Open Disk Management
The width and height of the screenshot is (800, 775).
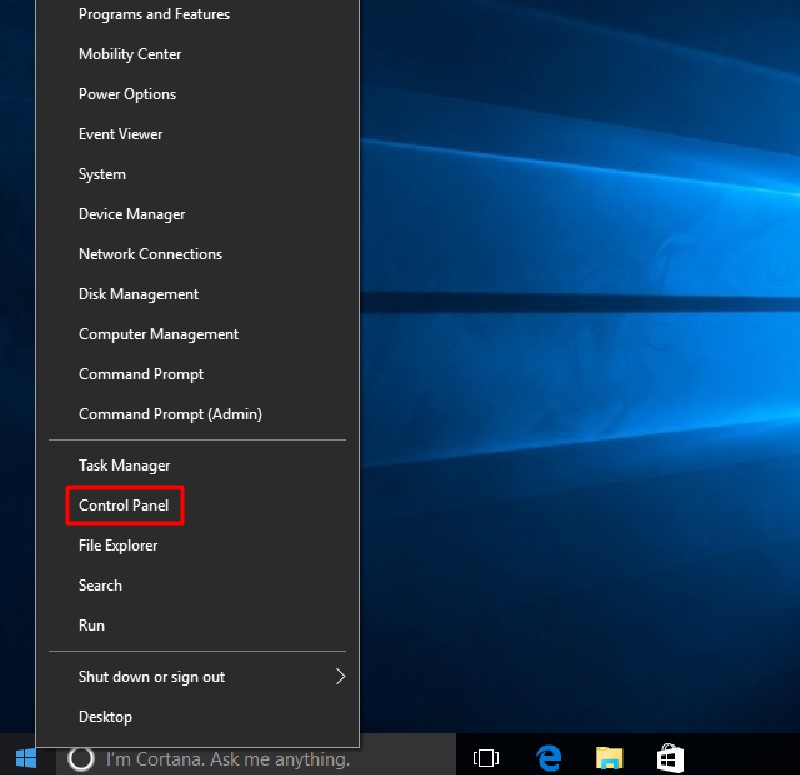139,294
